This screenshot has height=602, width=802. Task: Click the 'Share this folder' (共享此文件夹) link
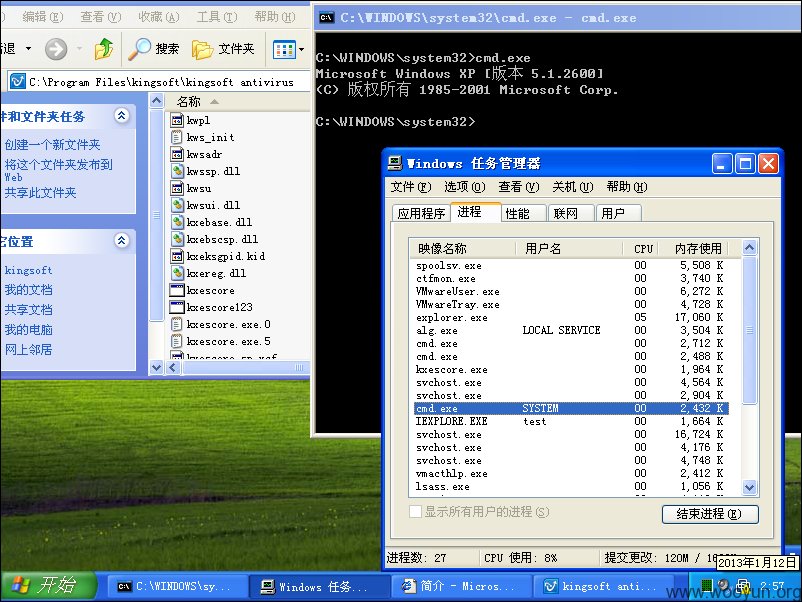click(40, 193)
